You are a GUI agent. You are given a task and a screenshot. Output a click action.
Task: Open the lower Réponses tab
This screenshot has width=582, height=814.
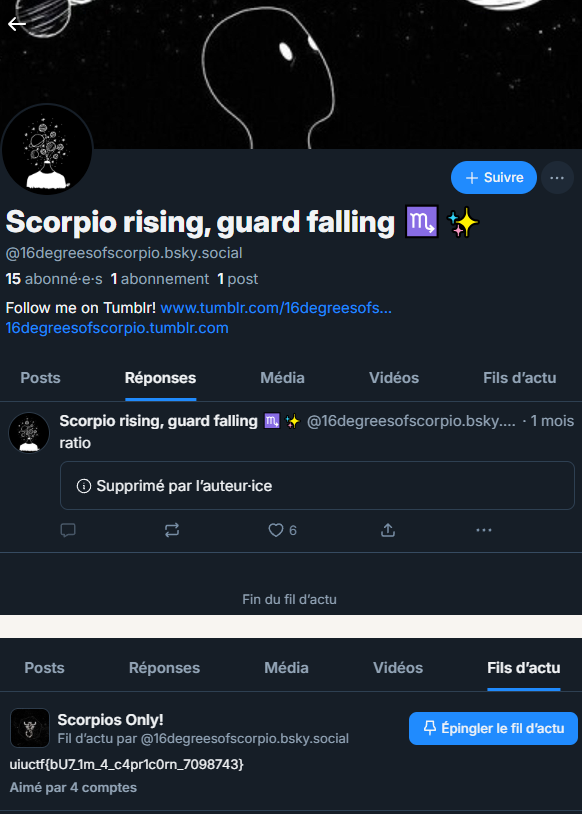[164, 668]
